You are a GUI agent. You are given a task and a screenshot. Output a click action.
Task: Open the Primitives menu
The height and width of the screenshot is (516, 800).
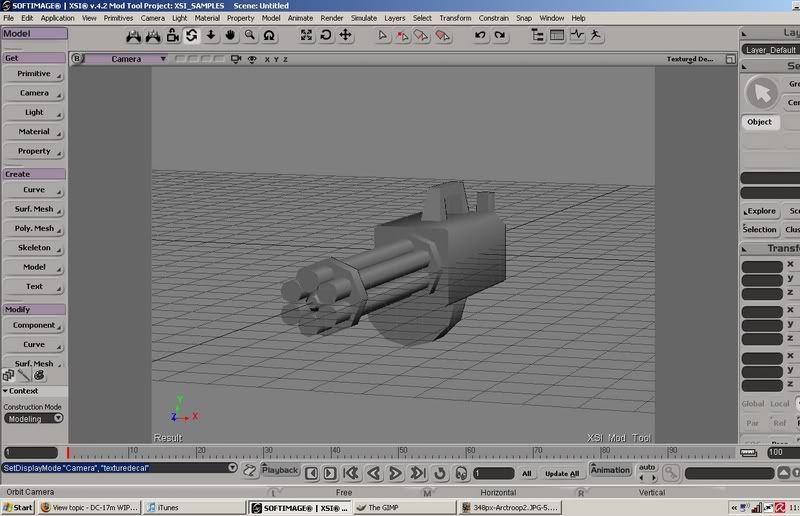pos(118,18)
